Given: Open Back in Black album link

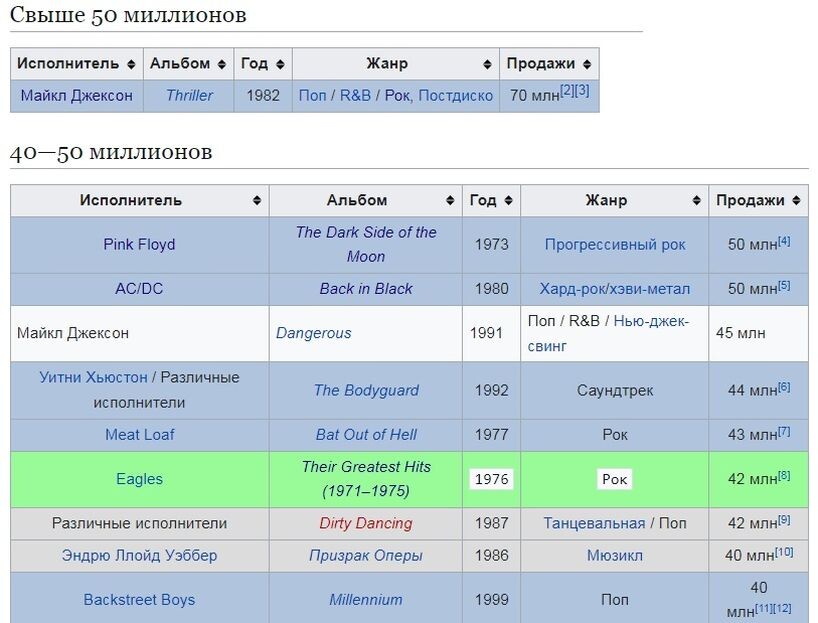Looking at the screenshot, I should pos(366,288).
